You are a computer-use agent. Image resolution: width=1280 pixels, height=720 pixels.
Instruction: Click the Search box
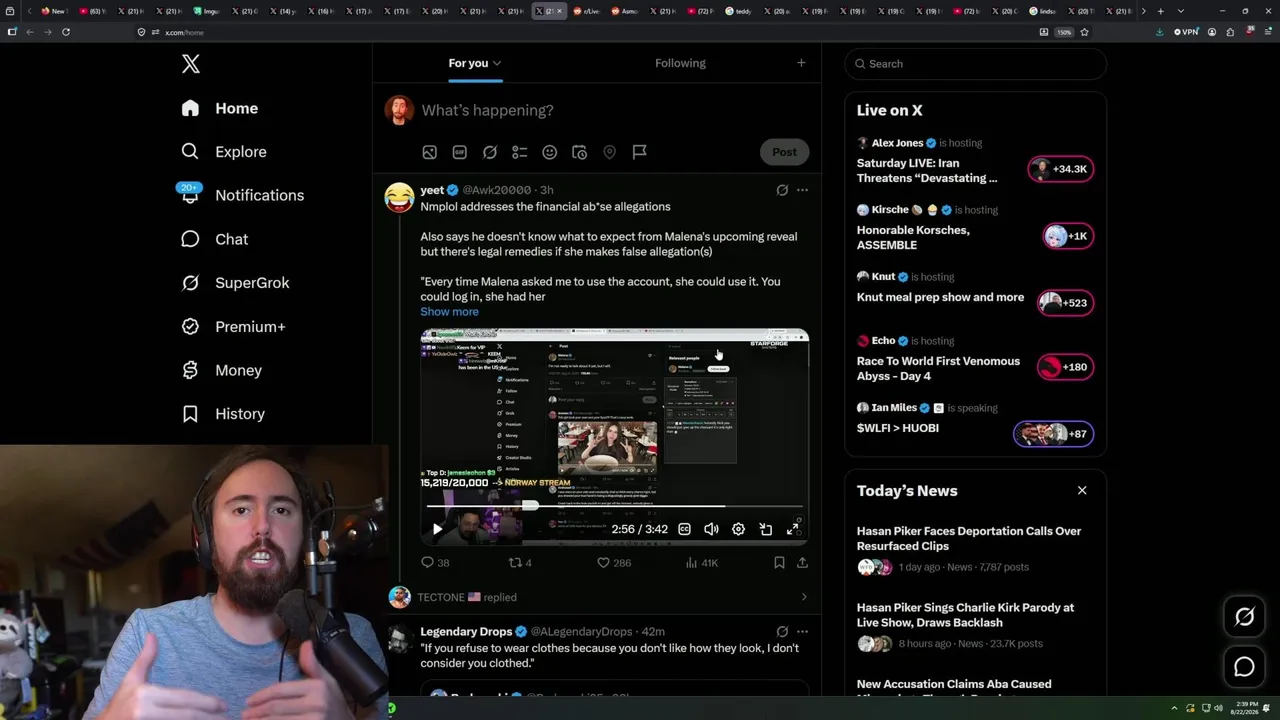point(976,64)
